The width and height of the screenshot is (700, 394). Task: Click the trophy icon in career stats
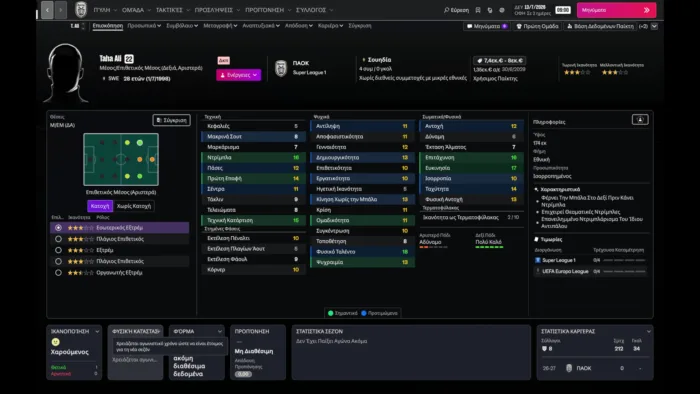click(544, 348)
